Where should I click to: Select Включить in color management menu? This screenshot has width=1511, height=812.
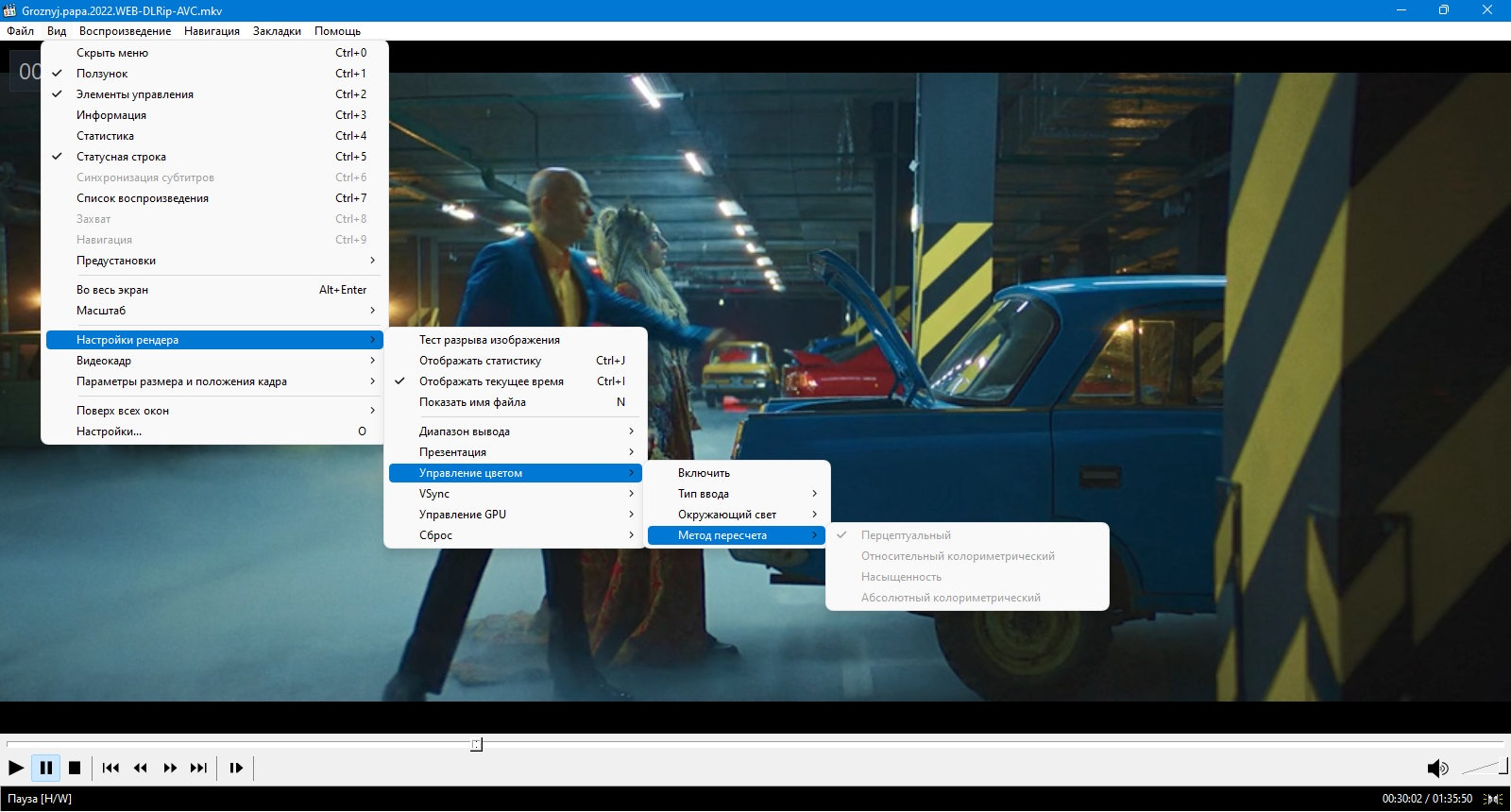coord(704,473)
